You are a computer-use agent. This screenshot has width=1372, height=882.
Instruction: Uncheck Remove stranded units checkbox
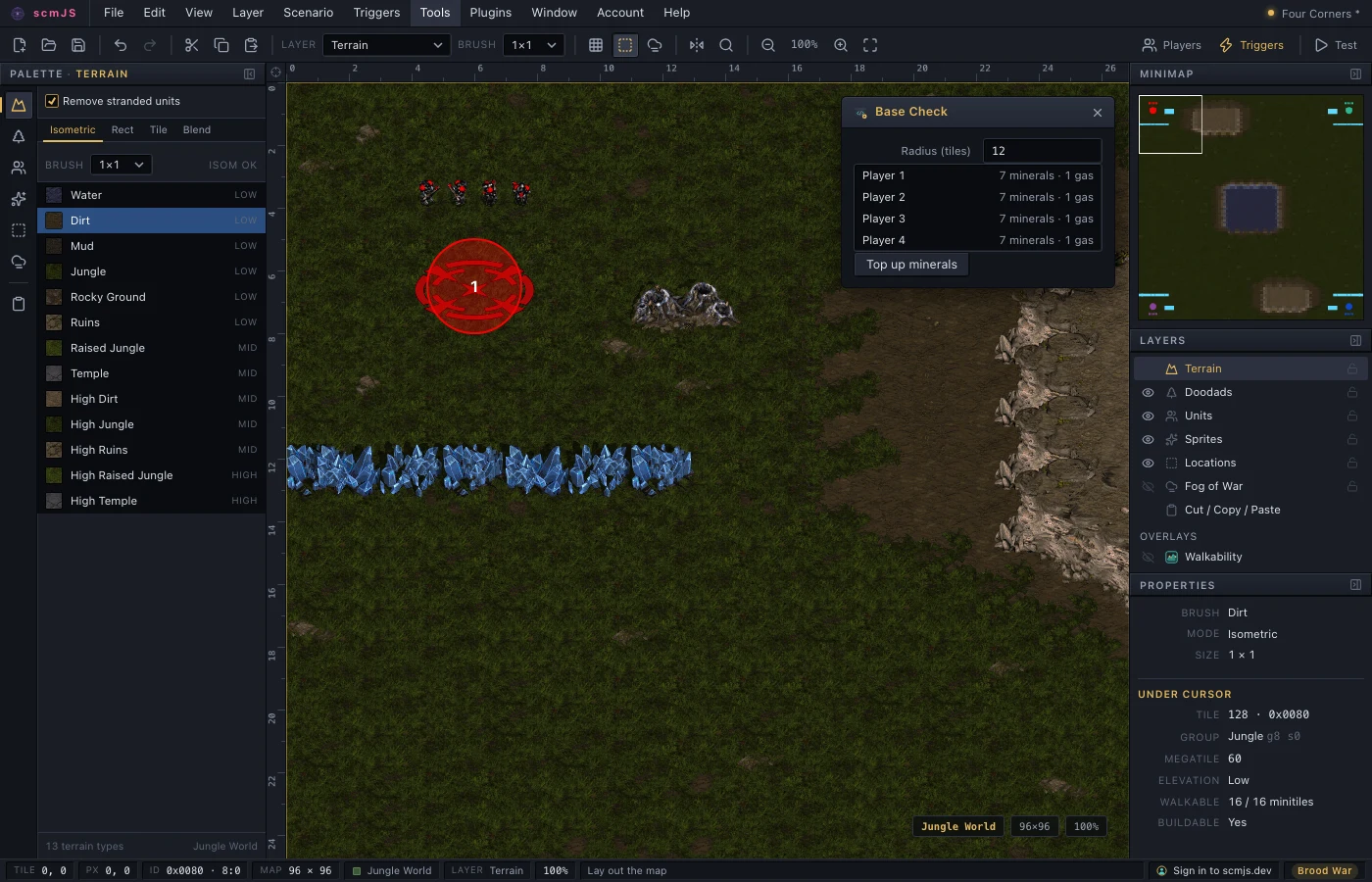[52, 101]
